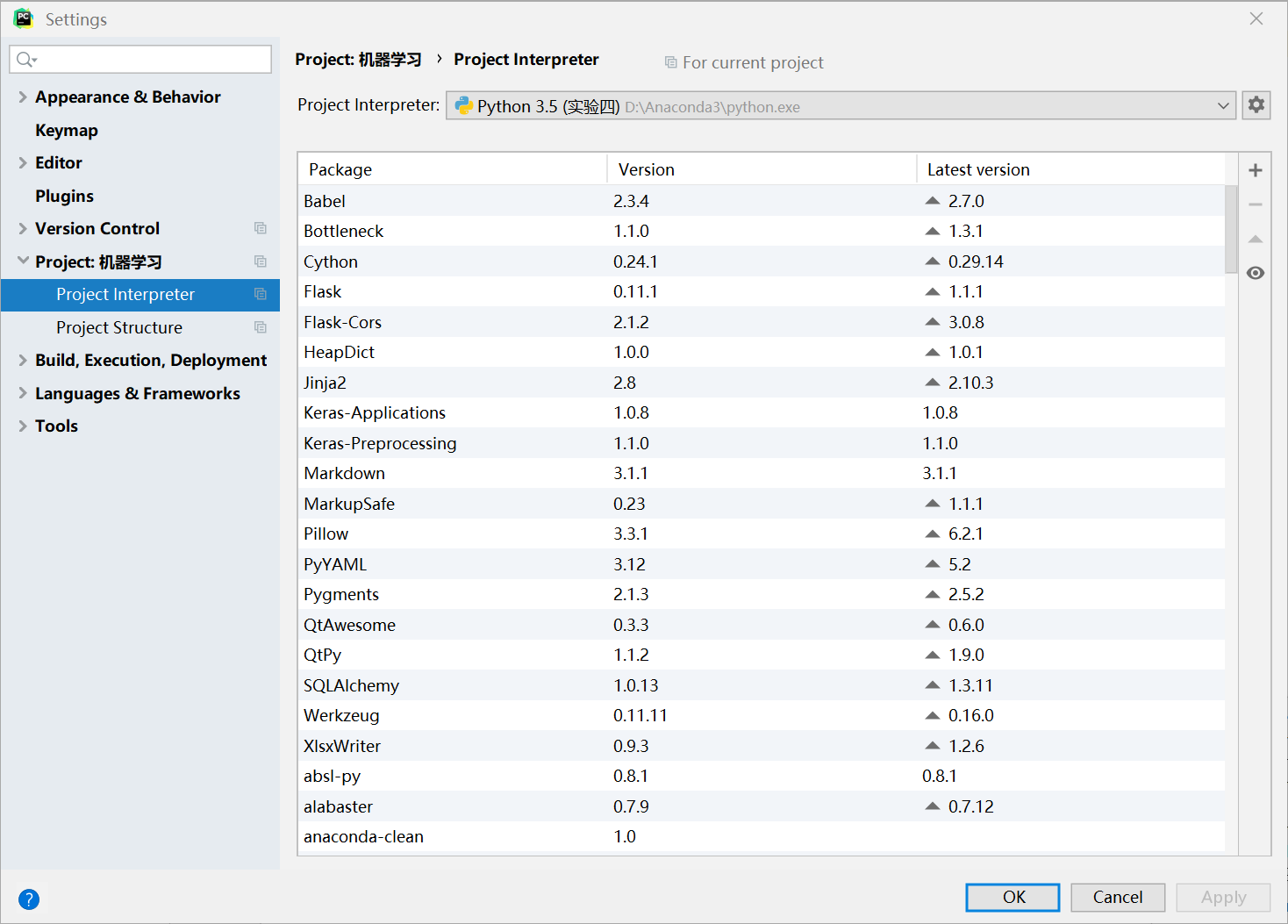Select the Bottleneck package row
1288x924 pixels.
[762, 231]
